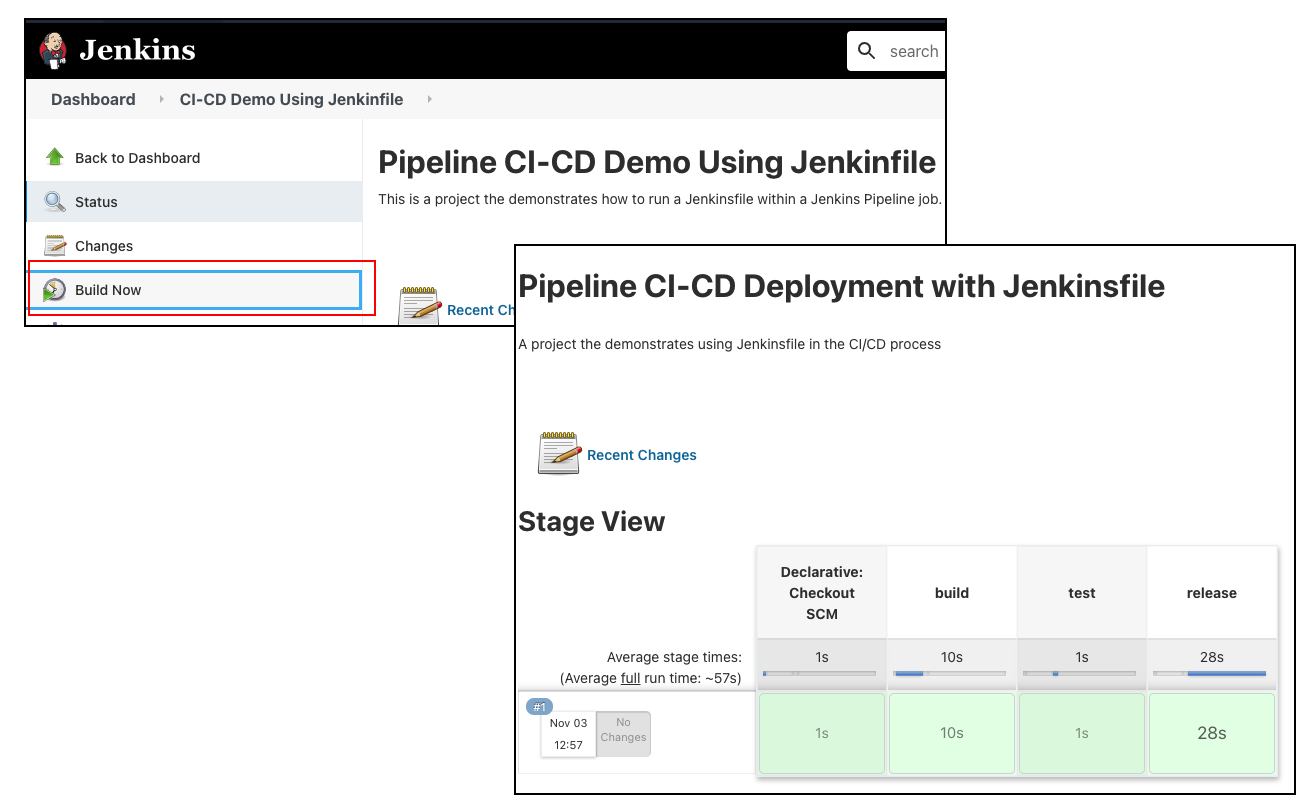The height and width of the screenshot is (812, 1315).
Task: Open the CI-CD Demo Using Jenkinfile breadcrumb
Action: pos(291,100)
